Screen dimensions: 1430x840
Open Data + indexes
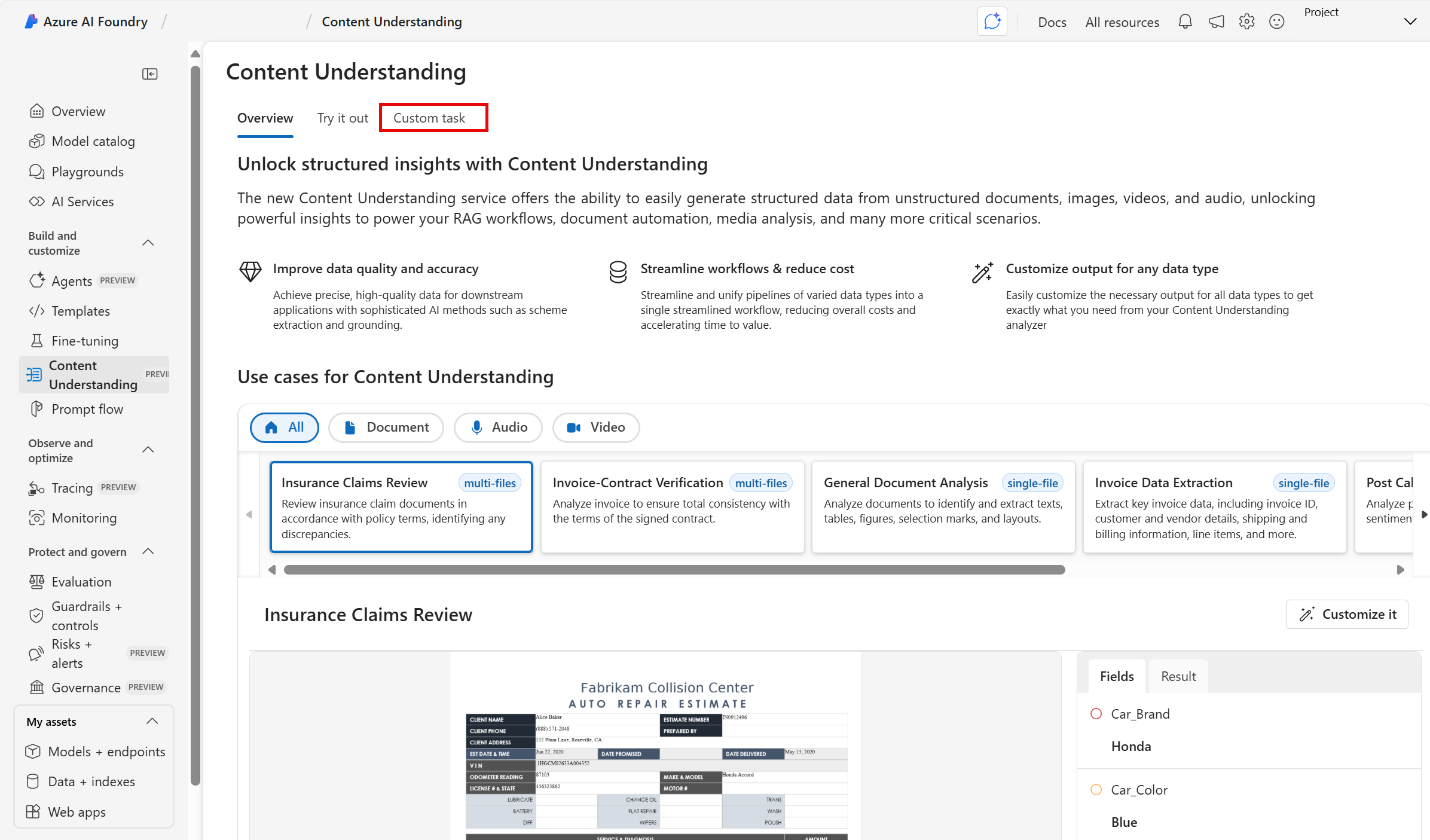[91, 781]
